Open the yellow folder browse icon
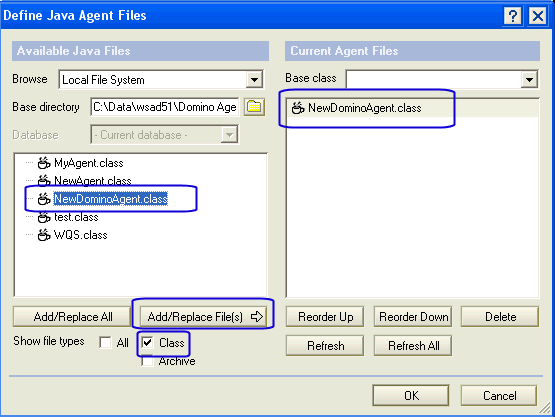Viewport: 555px width, 417px height. click(x=254, y=107)
